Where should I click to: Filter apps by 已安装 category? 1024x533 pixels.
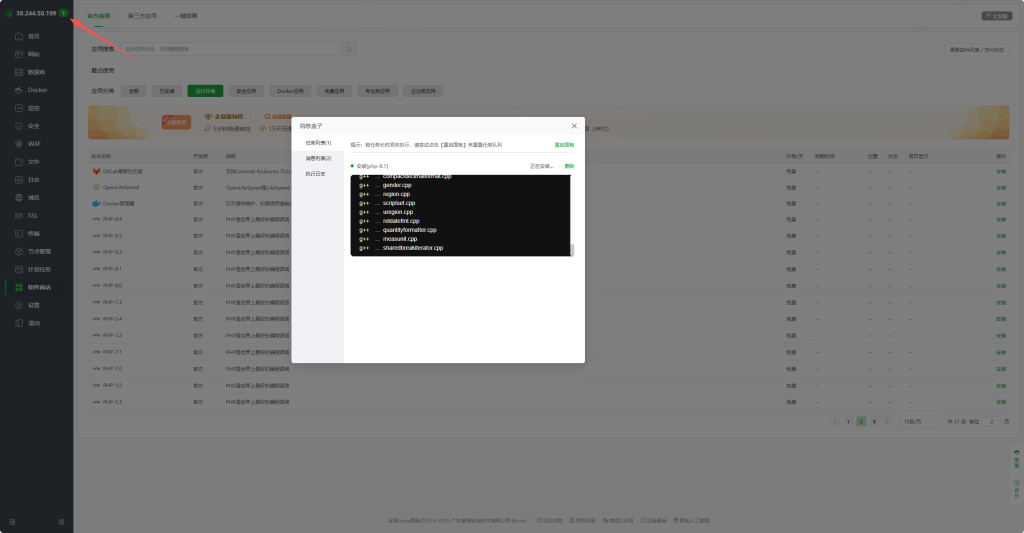pyautogui.click(x=167, y=91)
